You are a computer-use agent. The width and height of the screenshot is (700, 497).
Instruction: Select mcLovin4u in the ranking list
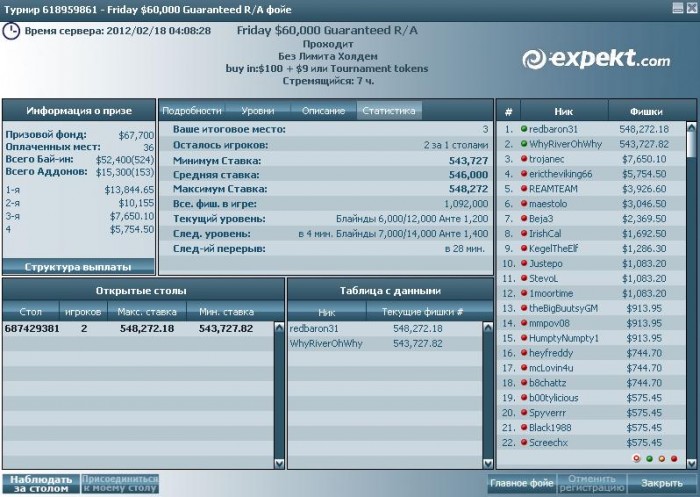(x=551, y=368)
